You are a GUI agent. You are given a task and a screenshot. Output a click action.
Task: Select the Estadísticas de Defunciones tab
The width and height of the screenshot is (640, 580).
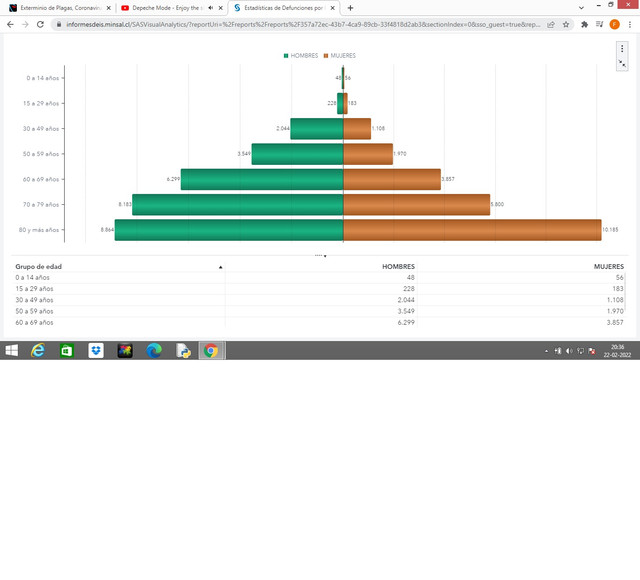283,8
